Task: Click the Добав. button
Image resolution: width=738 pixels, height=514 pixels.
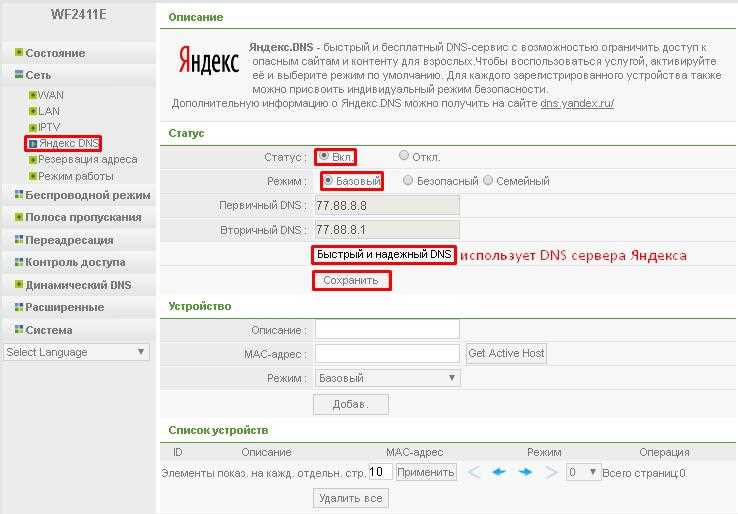Action: click(x=351, y=404)
